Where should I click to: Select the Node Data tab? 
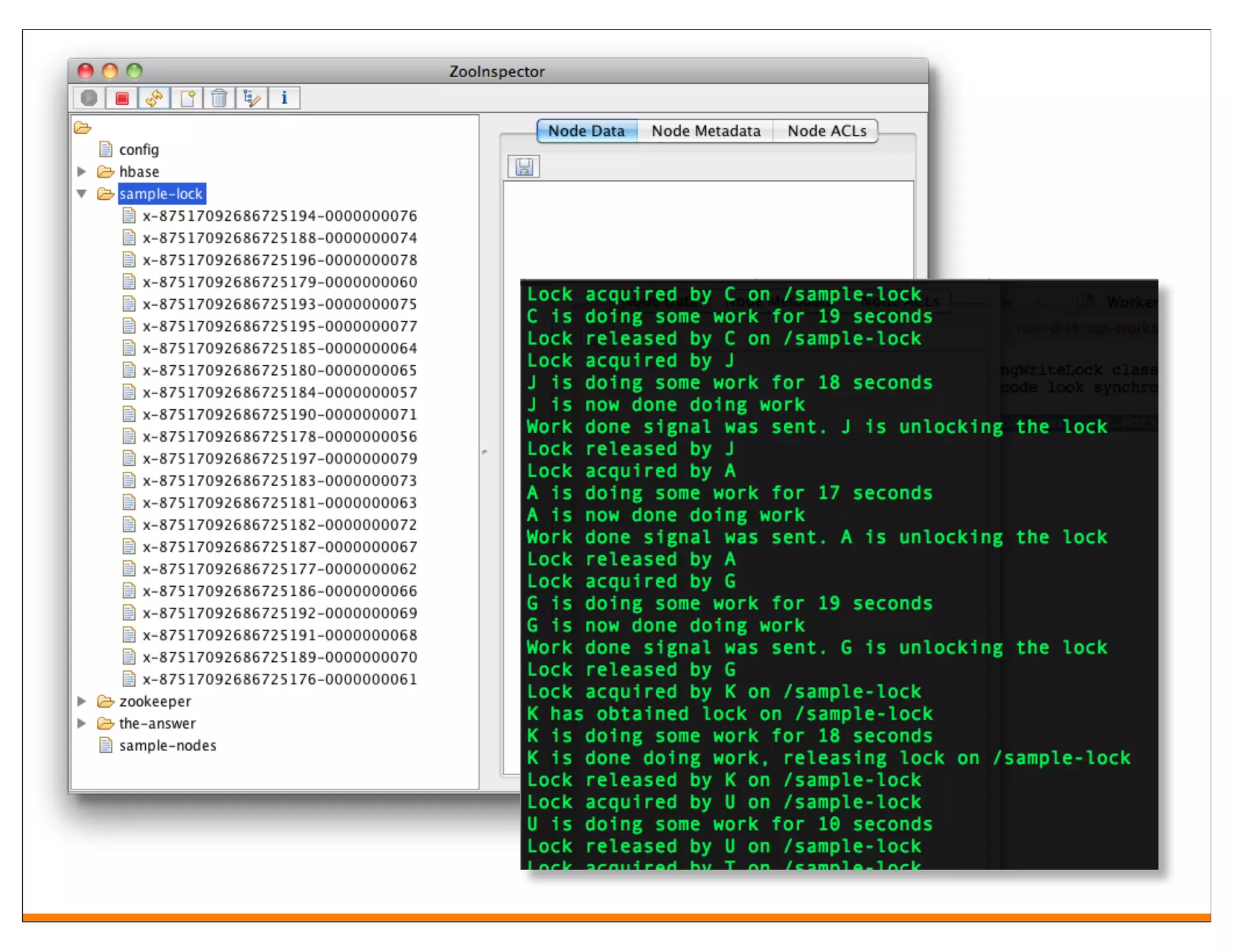586,131
